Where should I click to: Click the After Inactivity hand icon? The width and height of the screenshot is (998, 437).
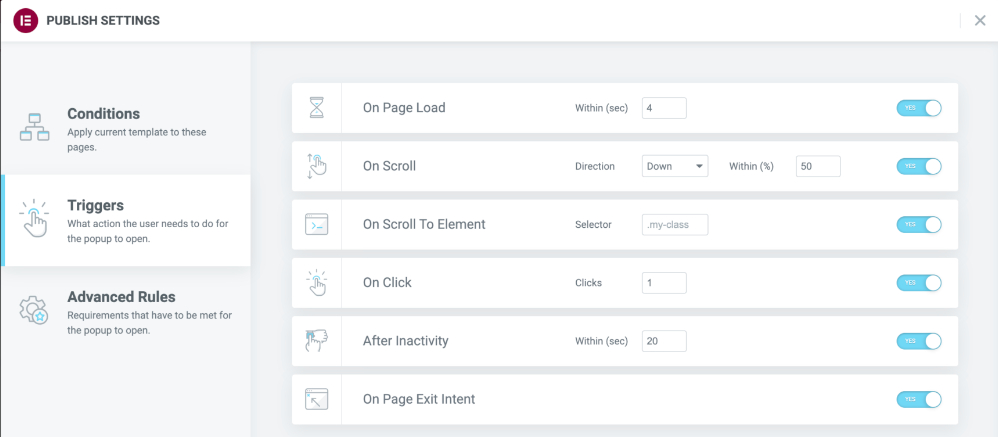[316, 342]
